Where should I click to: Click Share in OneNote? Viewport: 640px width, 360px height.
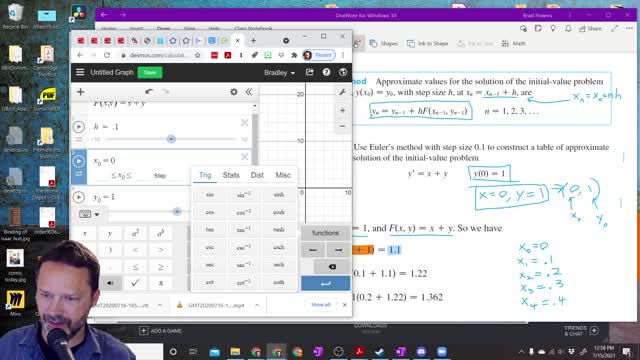(x=590, y=29)
